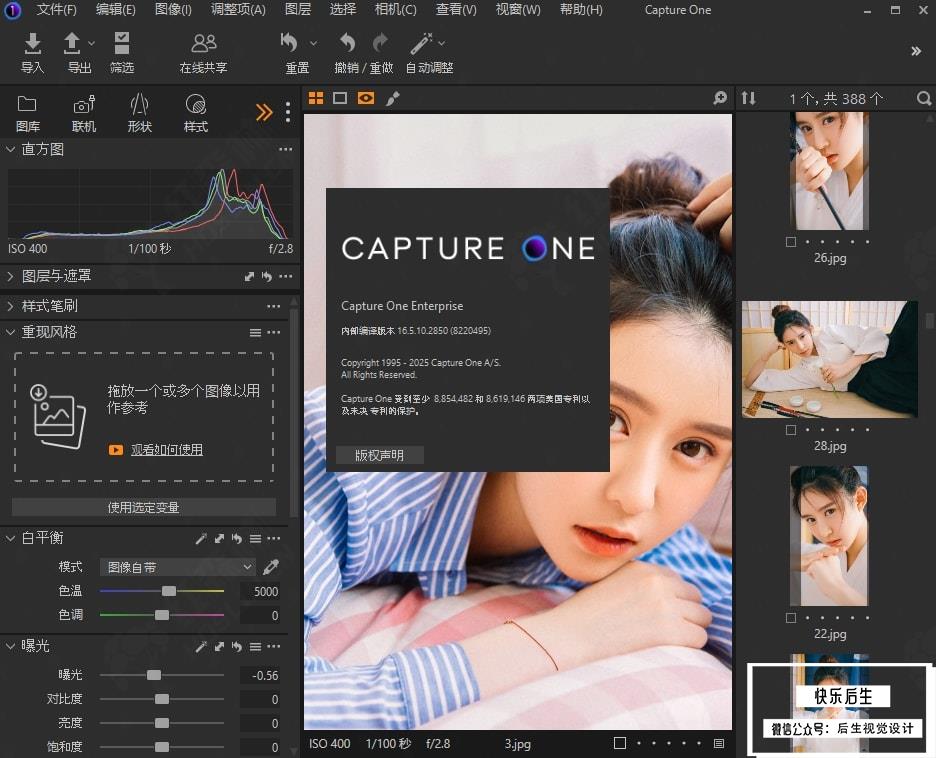Click the browser search magnifier icon
The width and height of the screenshot is (936, 758).
pos(923,98)
